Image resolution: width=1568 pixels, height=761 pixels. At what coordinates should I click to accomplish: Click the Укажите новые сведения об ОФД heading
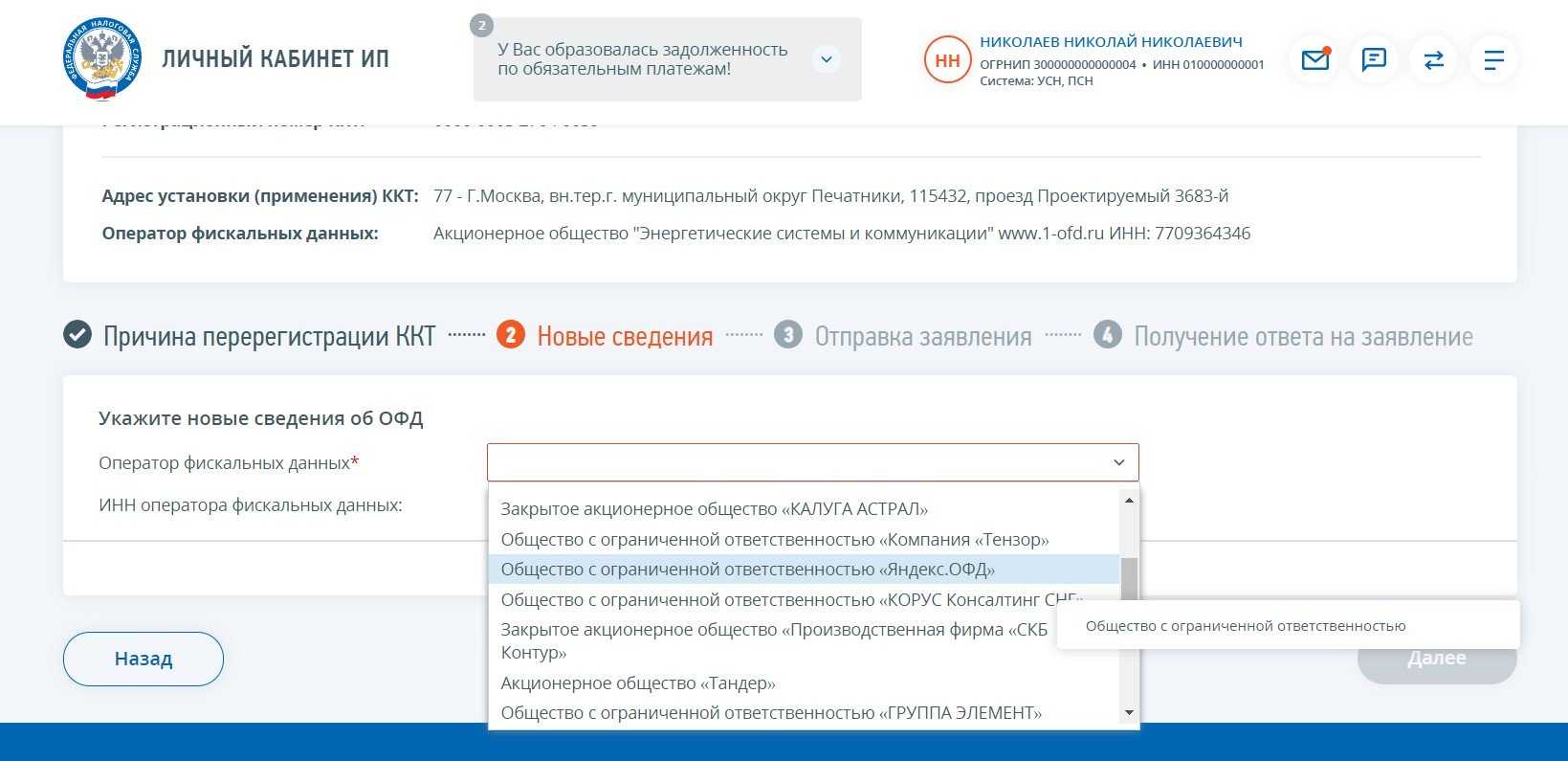click(261, 418)
